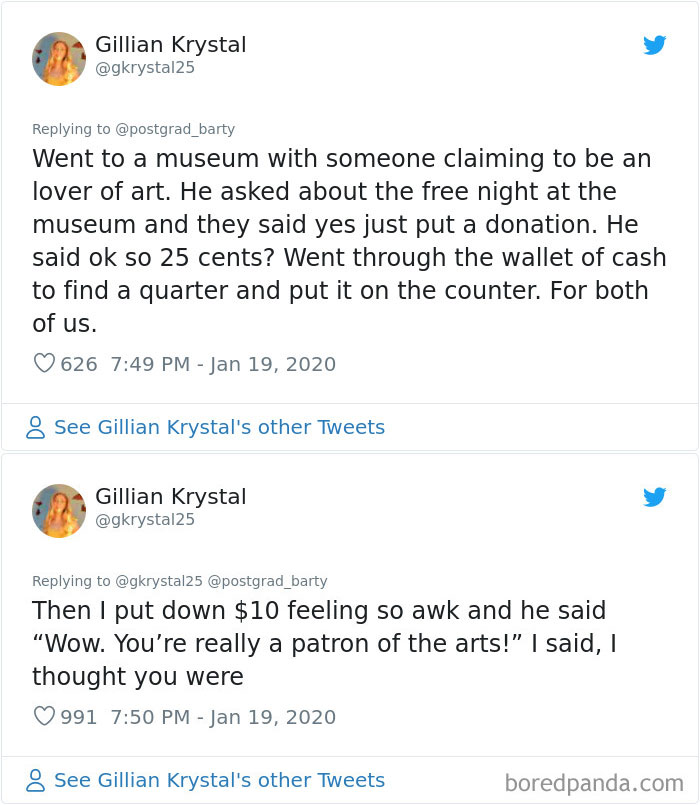This screenshot has width=700, height=805.
Task: Click the Twitter bird icon on the first tweet
Action: (x=656, y=45)
